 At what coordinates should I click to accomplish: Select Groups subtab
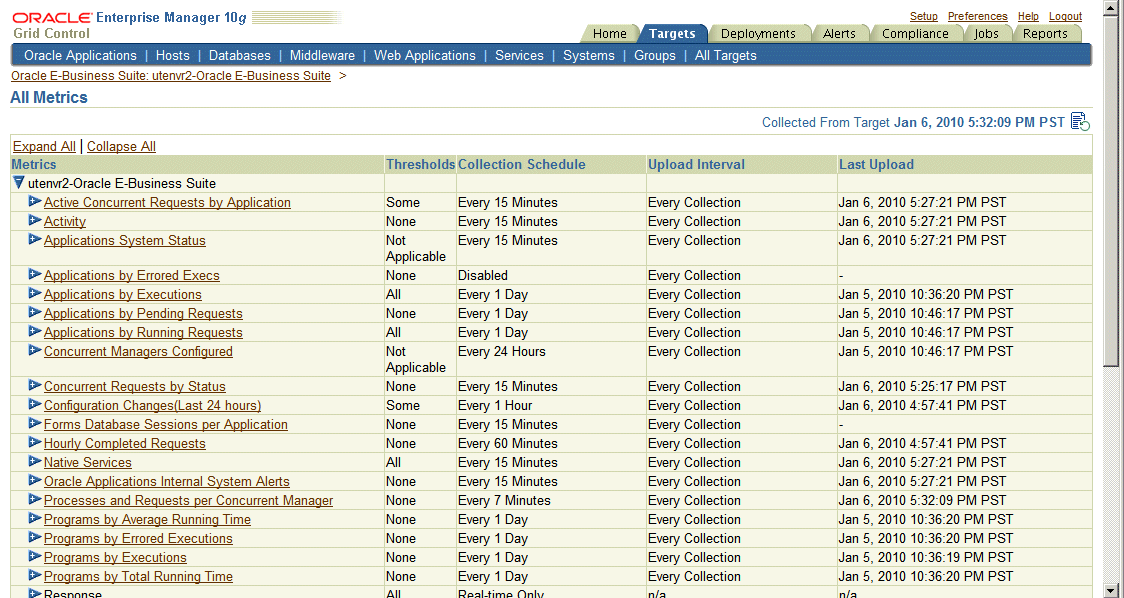coord(654,55)
